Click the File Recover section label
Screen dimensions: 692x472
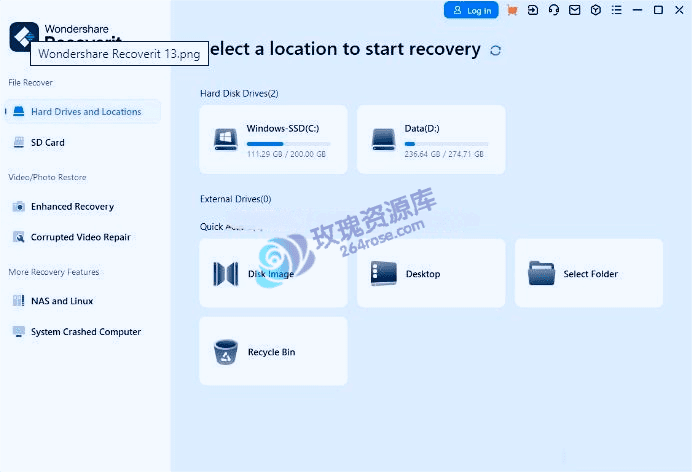tap(30, 82)
